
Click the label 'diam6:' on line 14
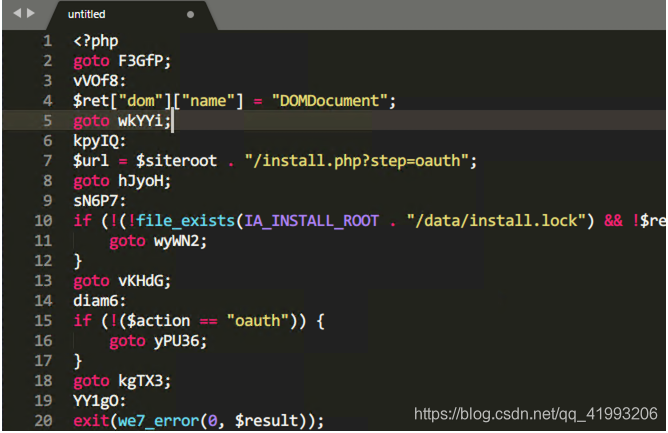[100, 301]
